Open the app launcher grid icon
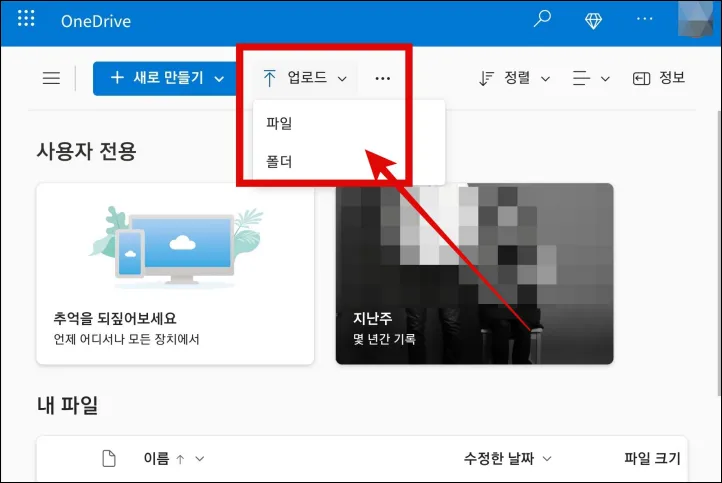Viewport: 722px width, 483px height. (x=26, y=18)
